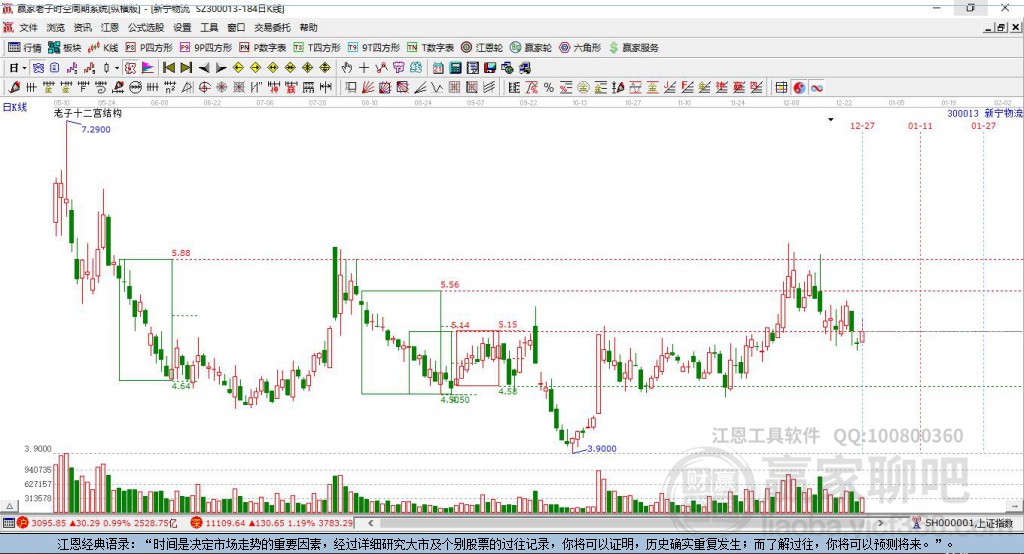This screenshot has height=554, width=1024.
Task: Open the 工具 menu
Action: point(209,27)
